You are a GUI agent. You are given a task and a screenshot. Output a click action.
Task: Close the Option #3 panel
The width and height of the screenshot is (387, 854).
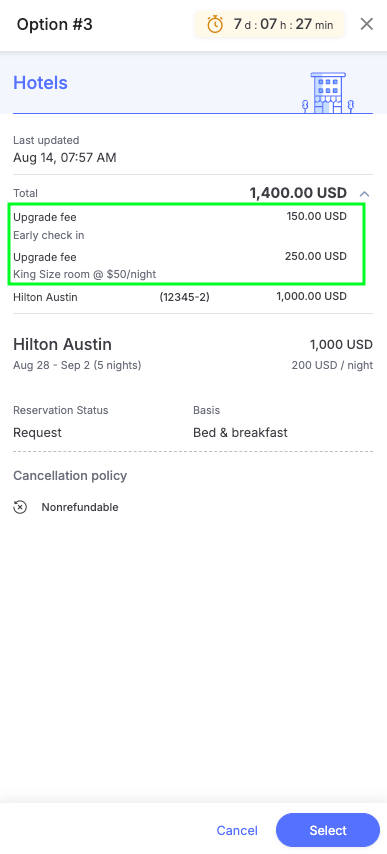pos(367,24)
